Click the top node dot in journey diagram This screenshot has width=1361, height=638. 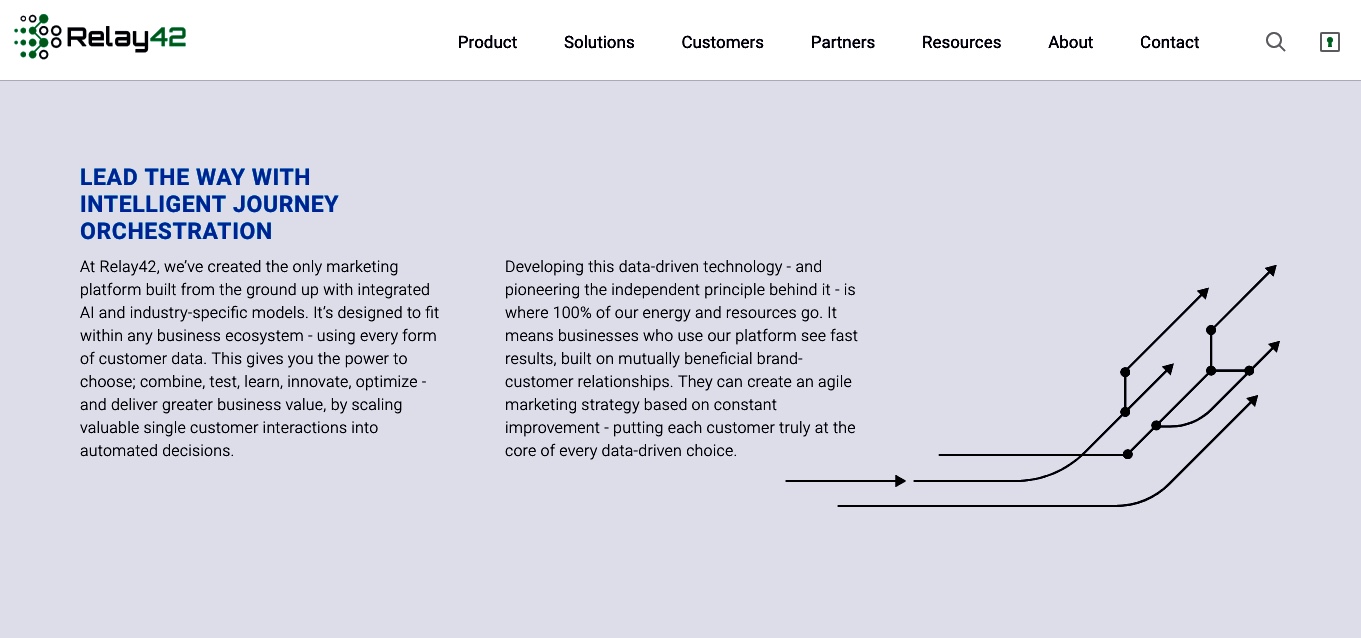click(1211, 329)
